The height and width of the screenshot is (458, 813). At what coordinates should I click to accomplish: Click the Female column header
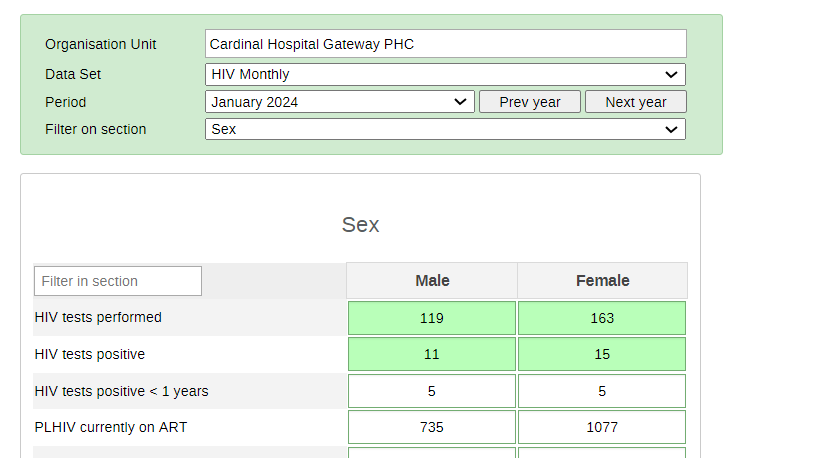click(x=602, y=281)
